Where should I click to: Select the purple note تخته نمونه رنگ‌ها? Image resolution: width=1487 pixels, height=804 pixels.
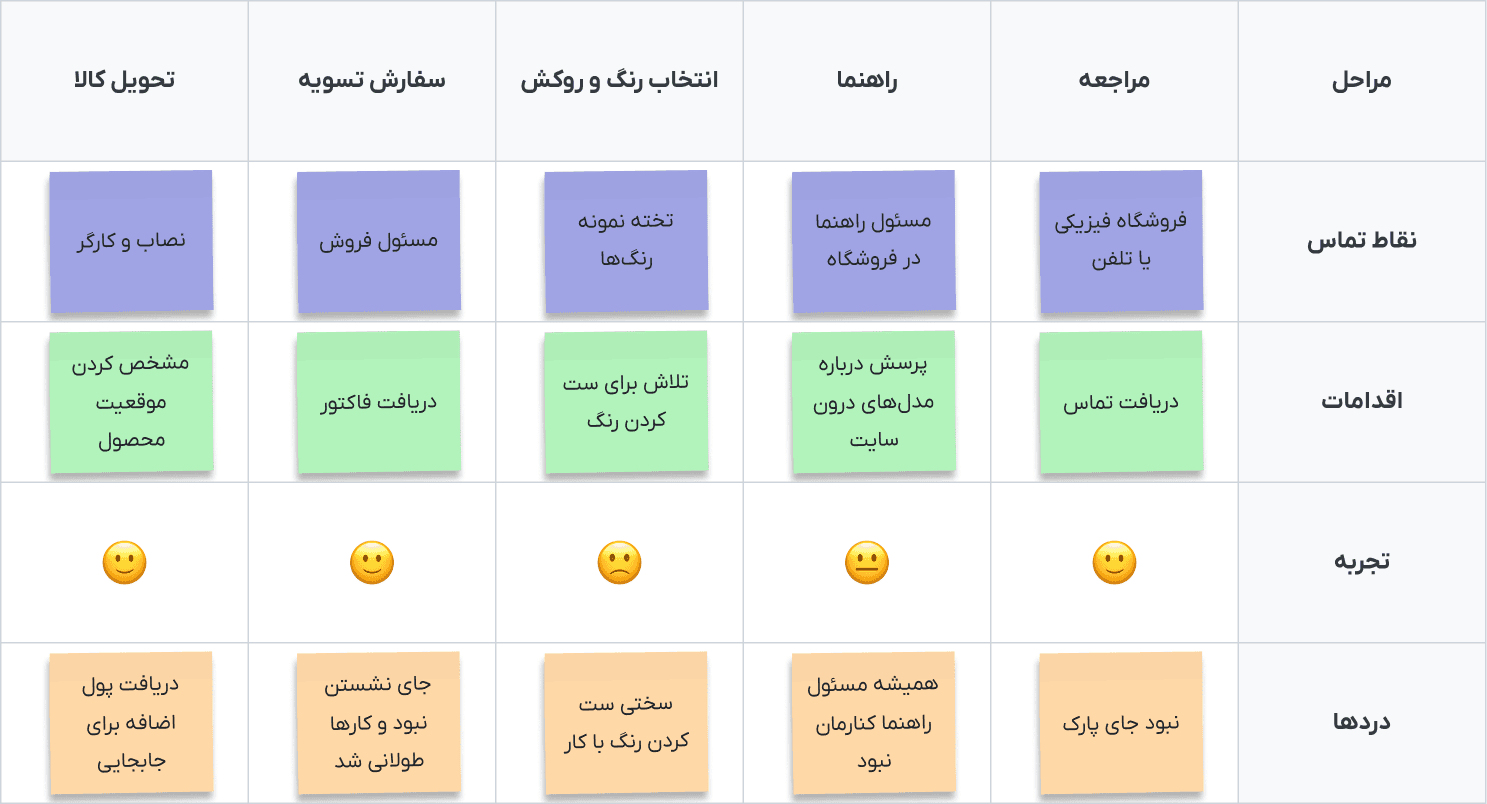click(626, 241)
